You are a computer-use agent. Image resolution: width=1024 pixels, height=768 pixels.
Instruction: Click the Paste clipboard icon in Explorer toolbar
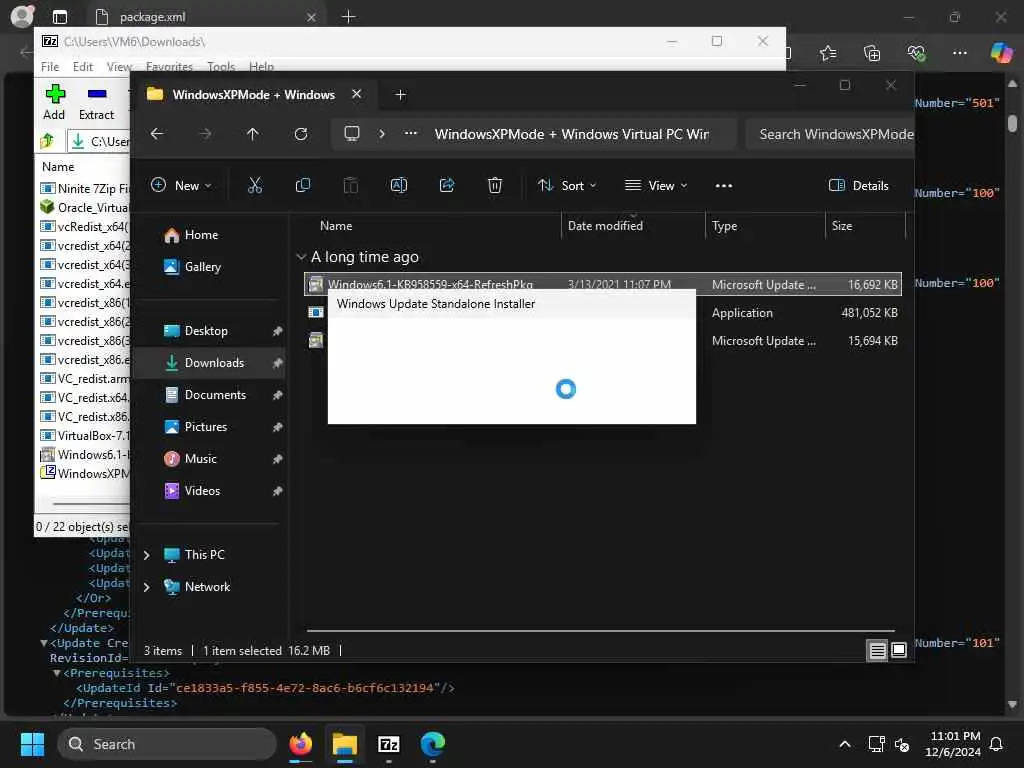[351, 185]
